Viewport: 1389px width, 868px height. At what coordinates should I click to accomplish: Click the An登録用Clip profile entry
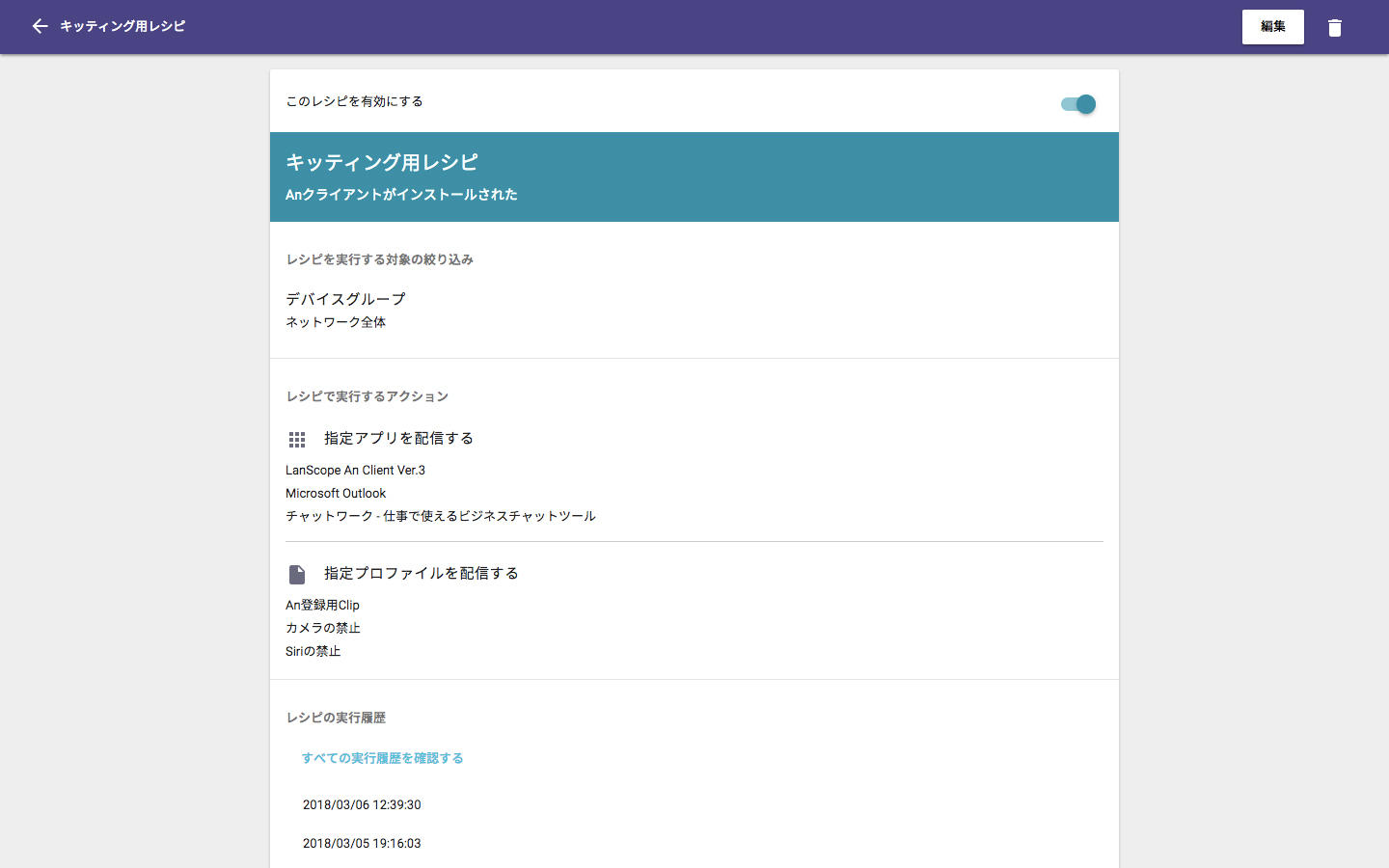(322, 606)
